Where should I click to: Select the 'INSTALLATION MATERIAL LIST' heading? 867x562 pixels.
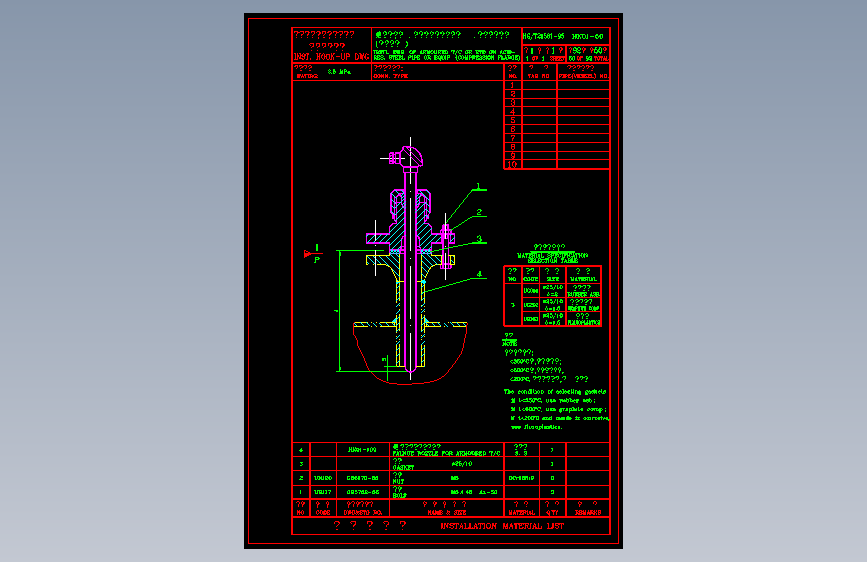(x=502, y=526)
